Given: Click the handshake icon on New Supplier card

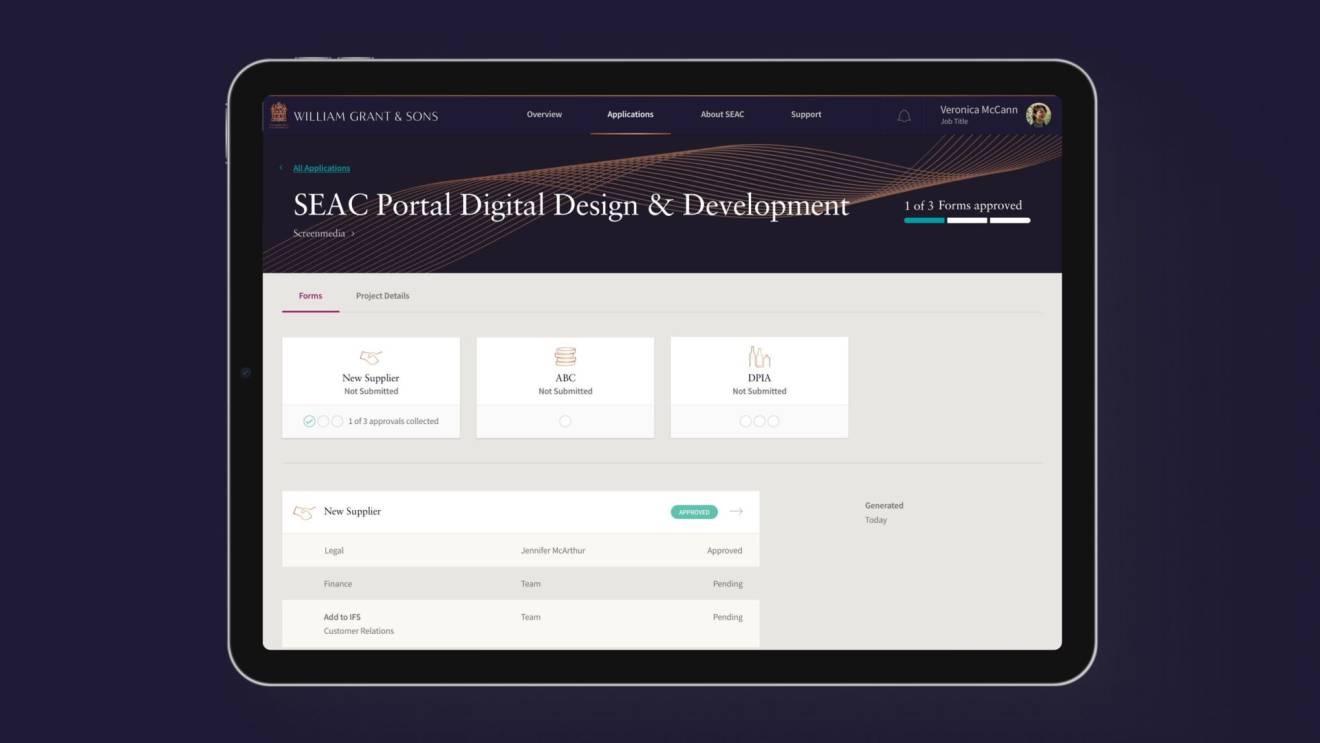Looking at the screenshot, I should click(371, 357).
